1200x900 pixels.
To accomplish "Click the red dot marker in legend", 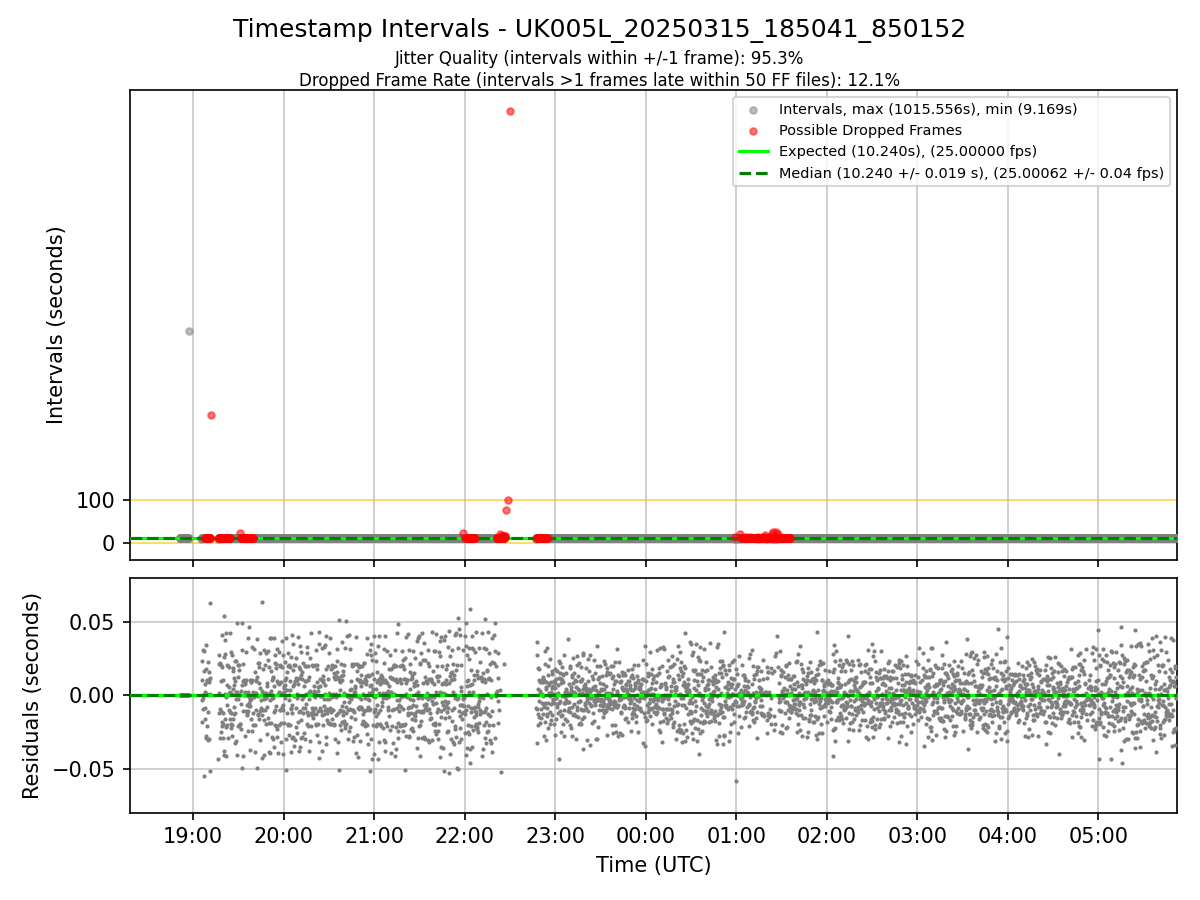I will coord(754,131).
